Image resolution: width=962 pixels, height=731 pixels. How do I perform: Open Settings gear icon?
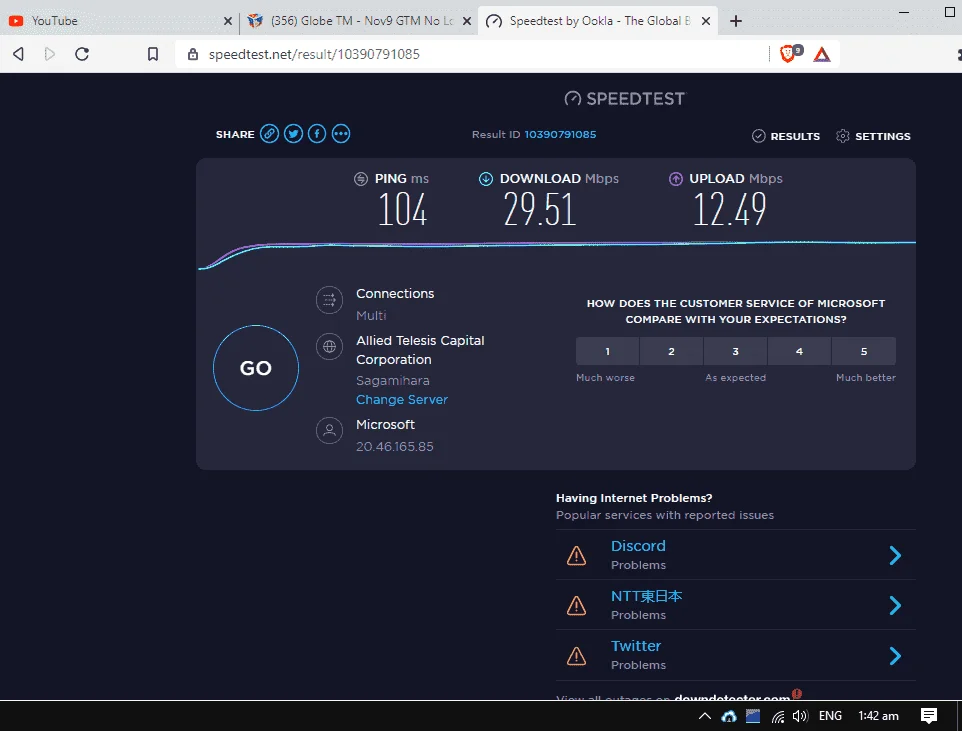[x=843, y=136]
